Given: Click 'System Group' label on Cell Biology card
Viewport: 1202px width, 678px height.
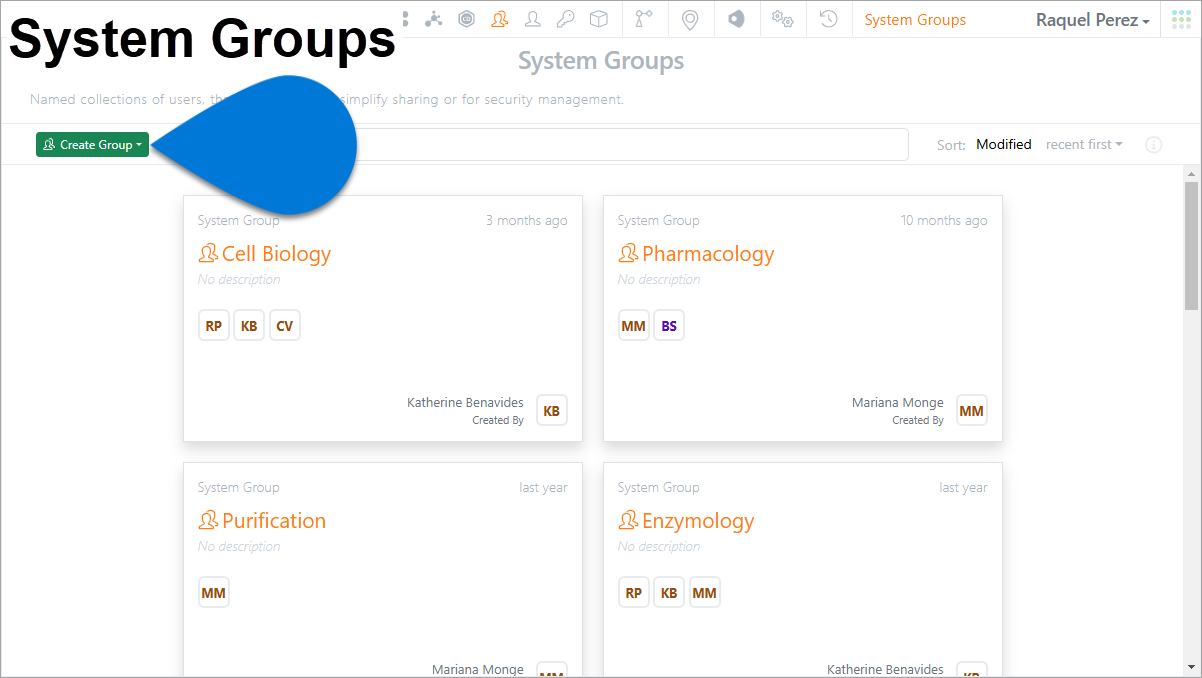Looking at the screenshot, I should point(238,221).
